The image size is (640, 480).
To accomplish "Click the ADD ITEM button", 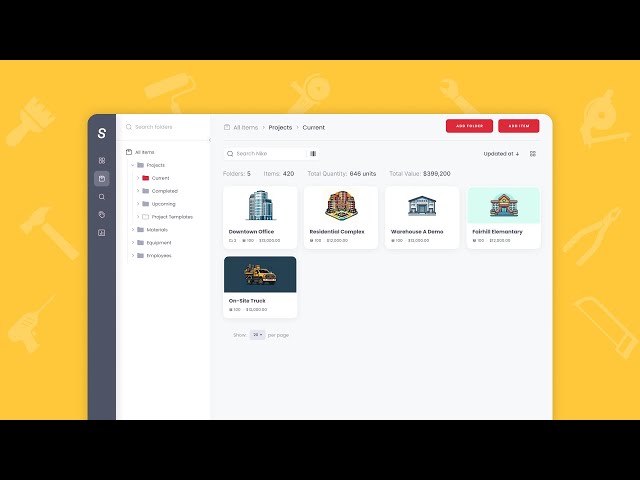I will pos(519,126).
